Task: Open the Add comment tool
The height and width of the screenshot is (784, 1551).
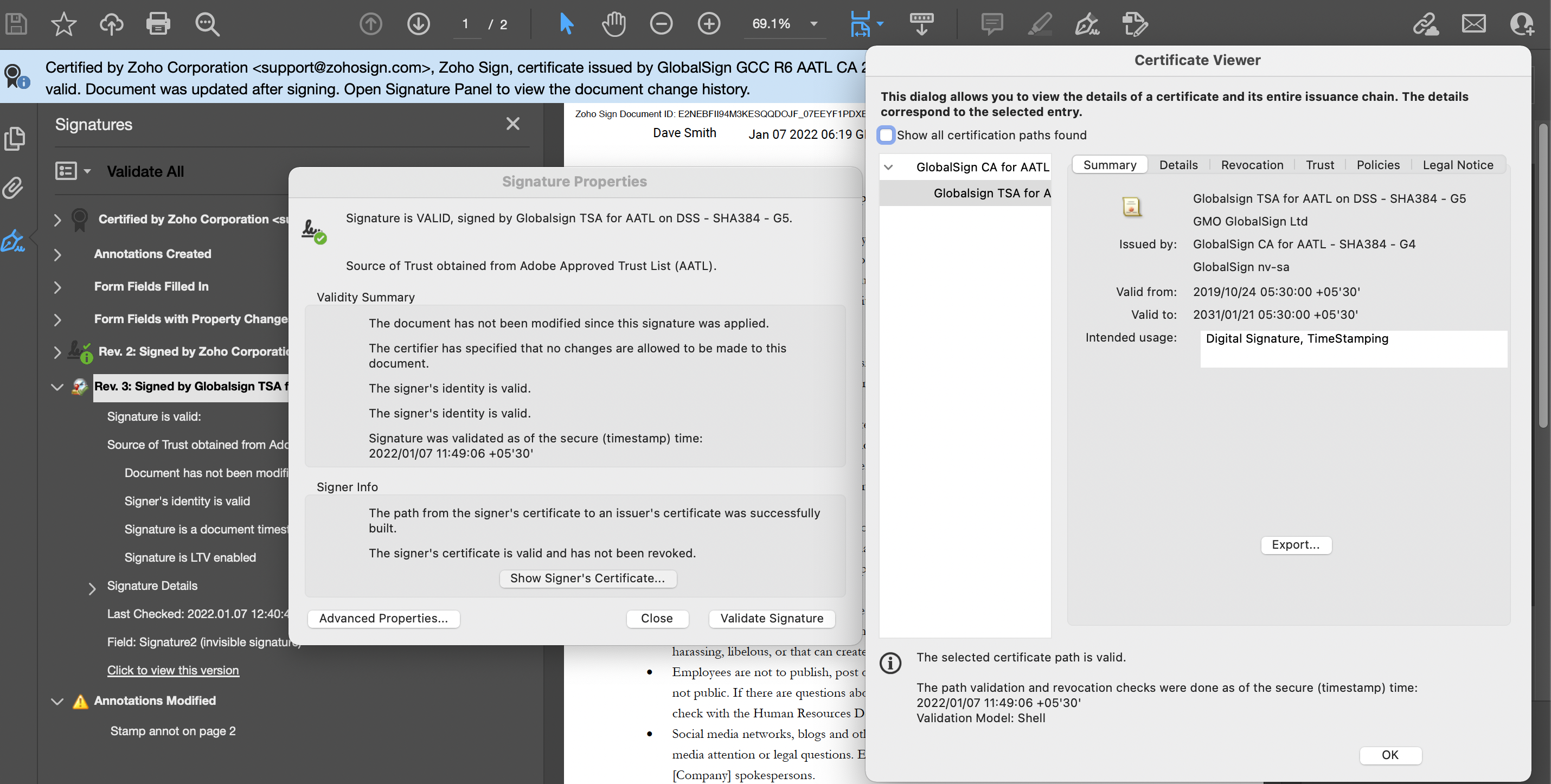Action: pyautogui.click(x=992, y=24)
